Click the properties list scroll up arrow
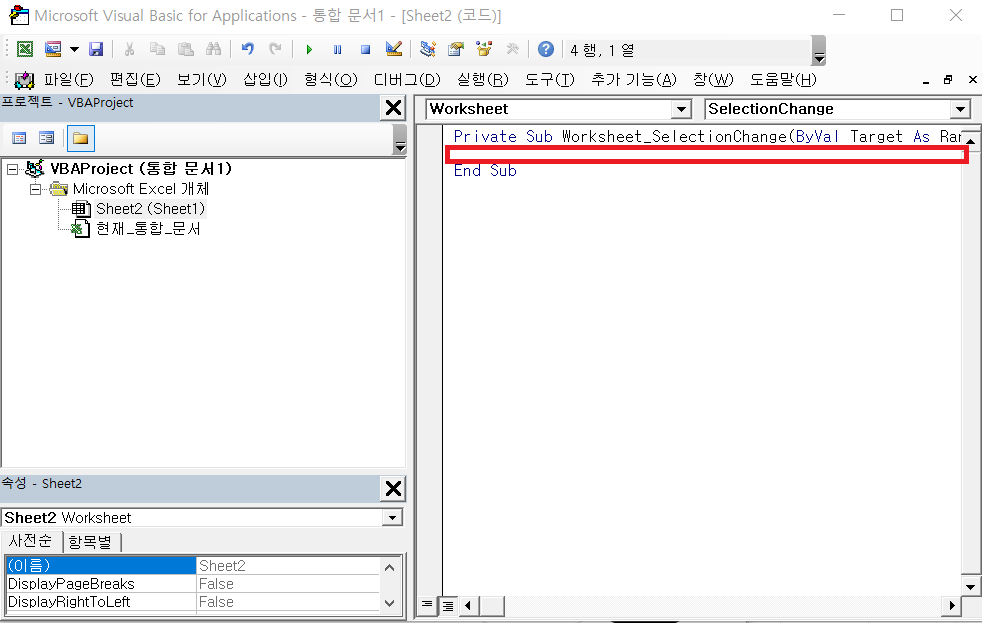Image resolution: width=984 pixels, height=623 pixels. [389, 567]
